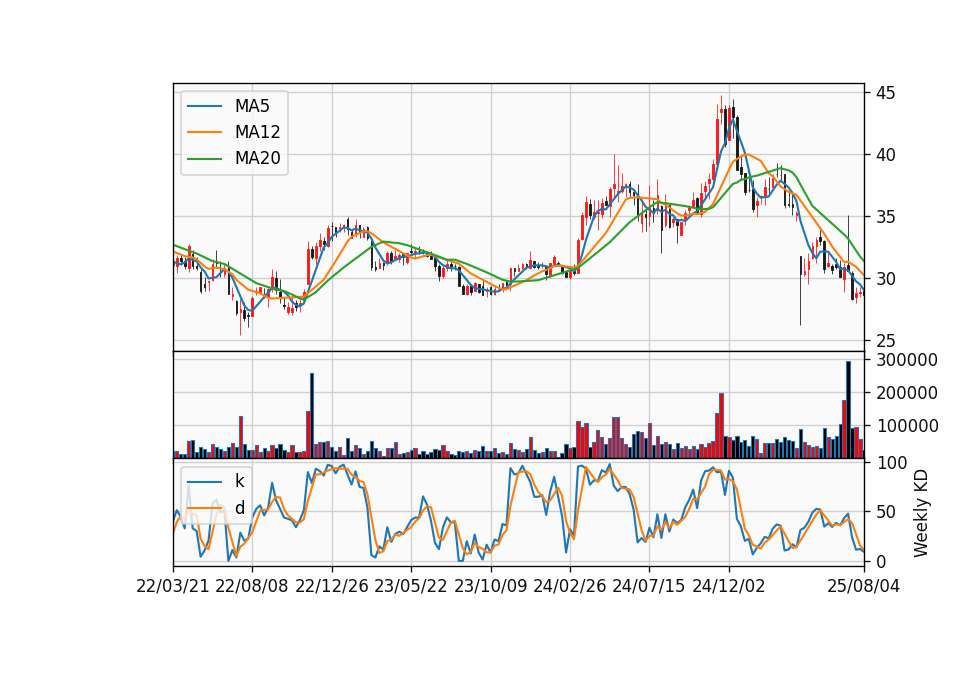Click the orange MA12 legend line sample
The width and height of the screenshot is (960, 690).
pos(204,132)
